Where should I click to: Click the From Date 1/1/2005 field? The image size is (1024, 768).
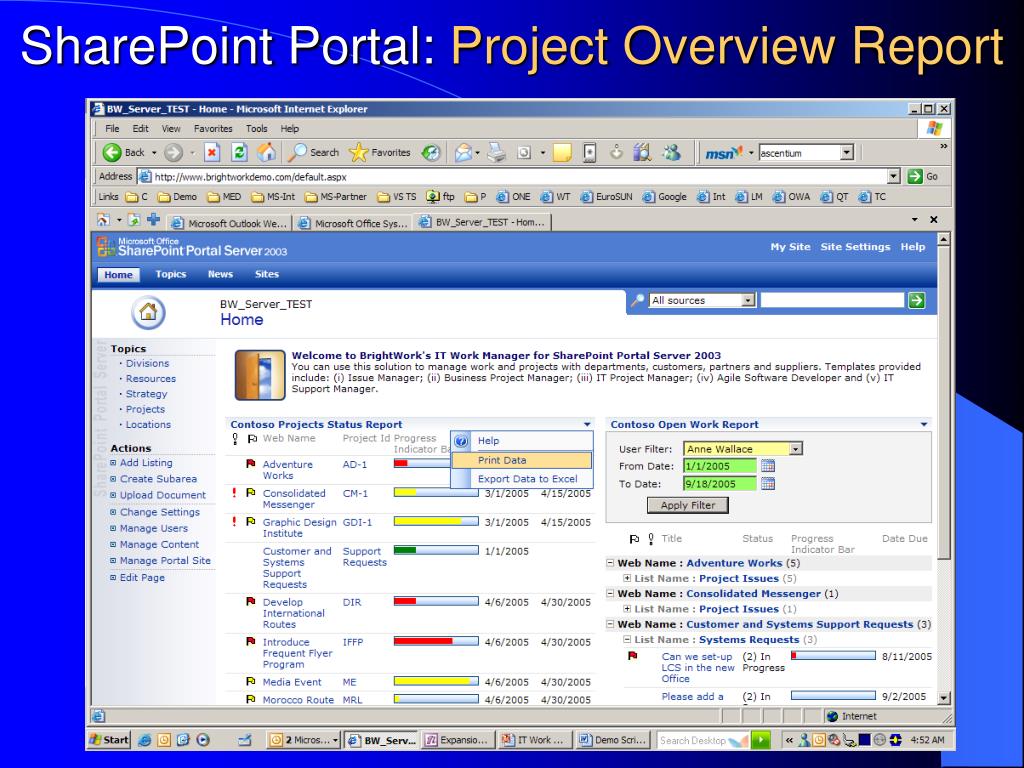[720, 466]
